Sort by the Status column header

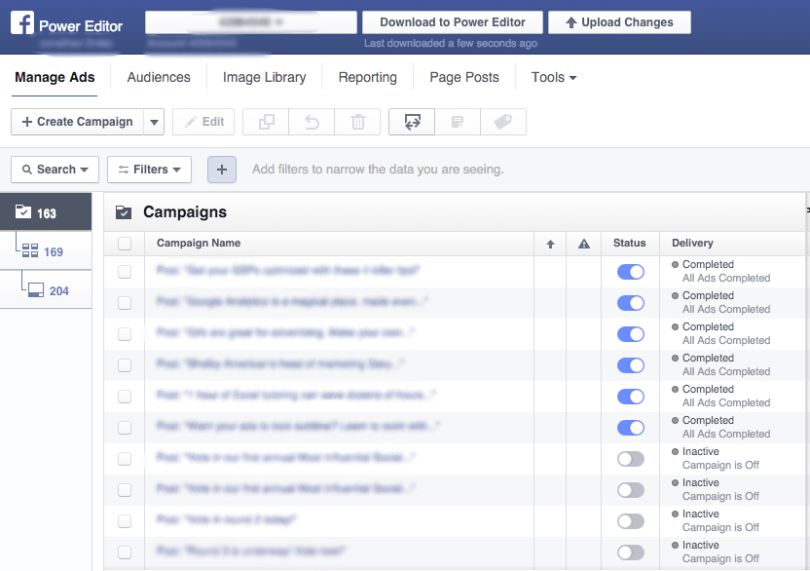click(629, 243)
